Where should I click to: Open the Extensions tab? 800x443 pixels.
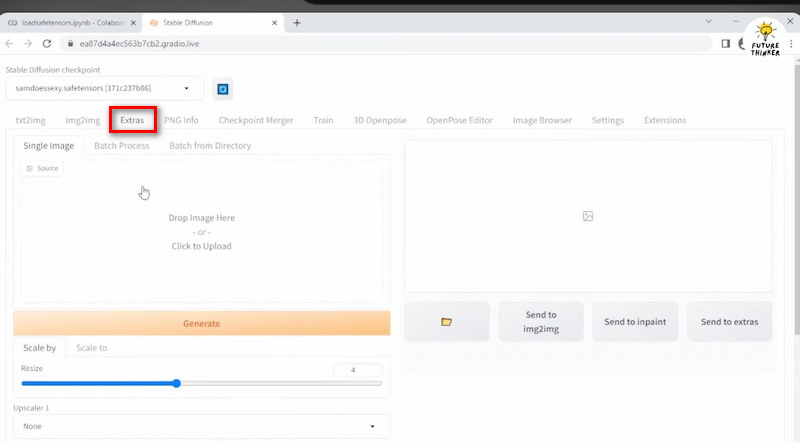[665, 120]
